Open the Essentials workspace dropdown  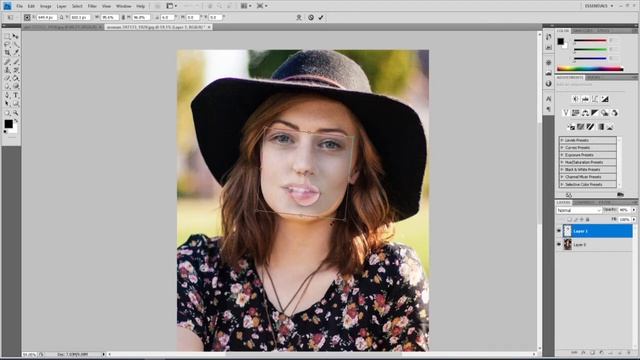point(599,6)
